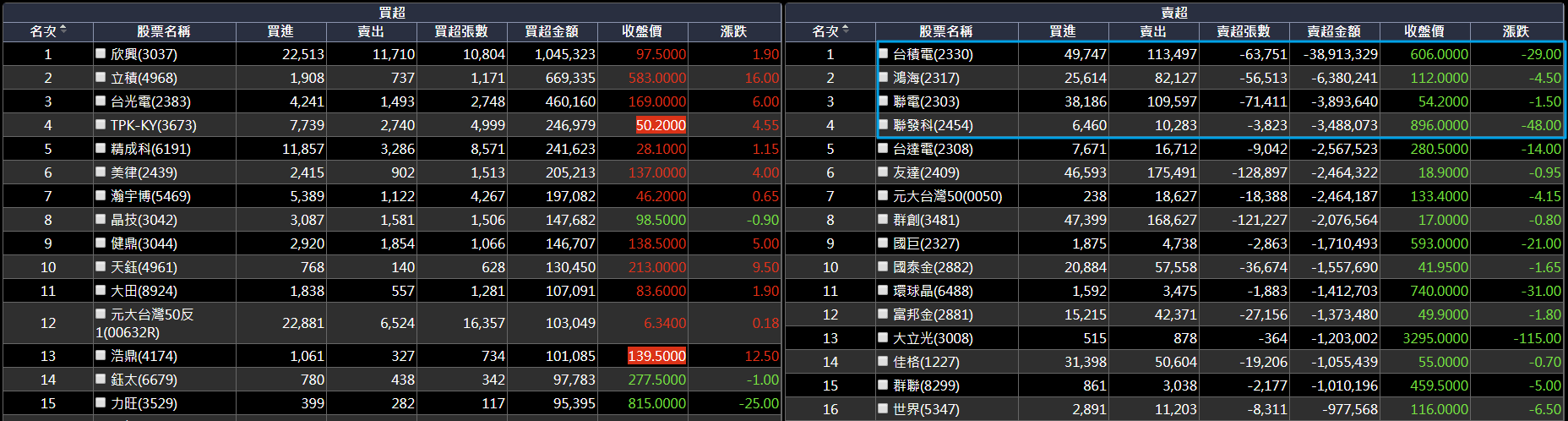Toggle checkbox for 元大台灣50(0050)

click(883, 195)
